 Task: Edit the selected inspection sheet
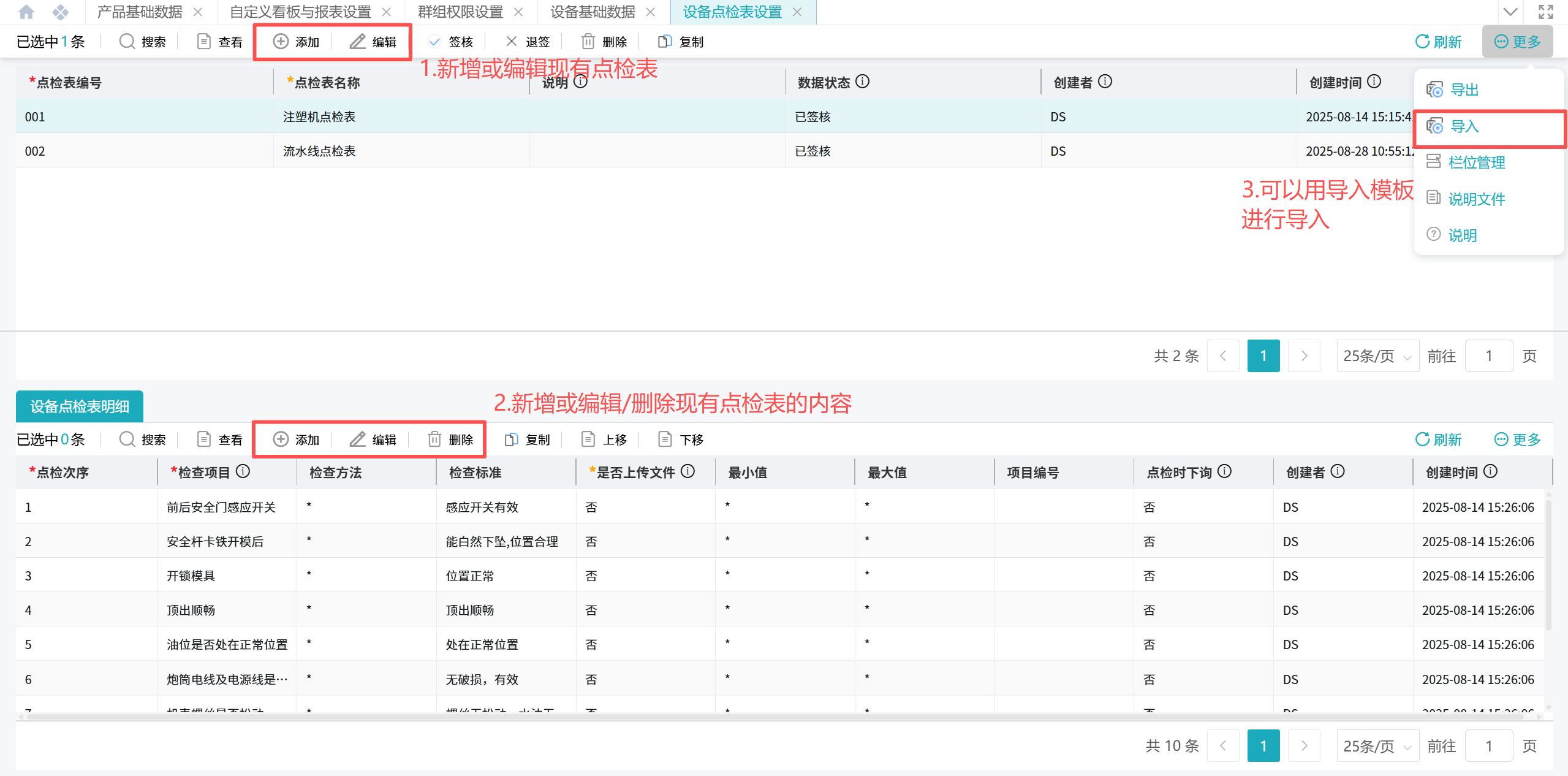point(373,42)
